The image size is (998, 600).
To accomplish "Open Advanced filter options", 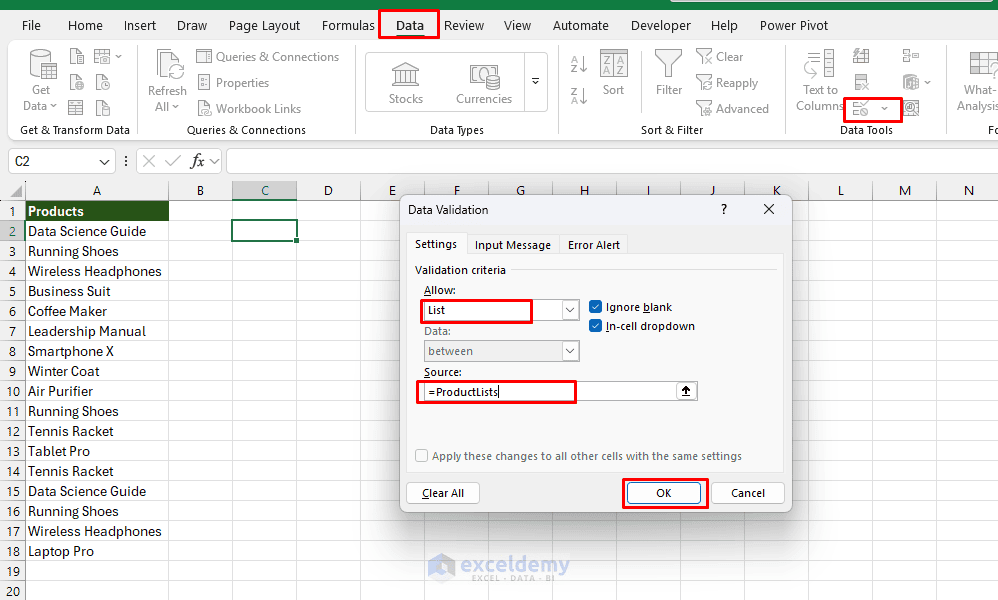I will pos(732,109).
